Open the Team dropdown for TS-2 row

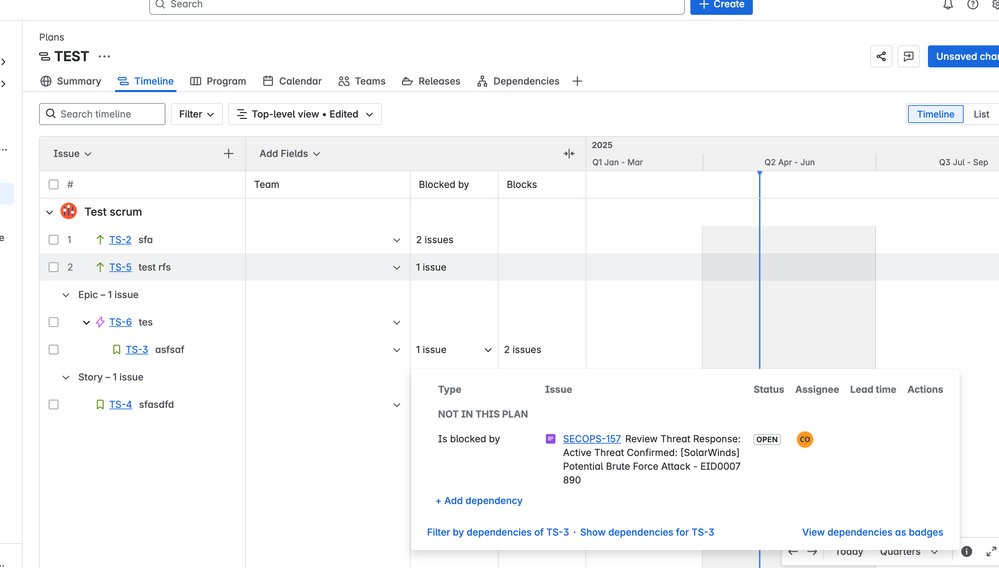pos(396,240)
